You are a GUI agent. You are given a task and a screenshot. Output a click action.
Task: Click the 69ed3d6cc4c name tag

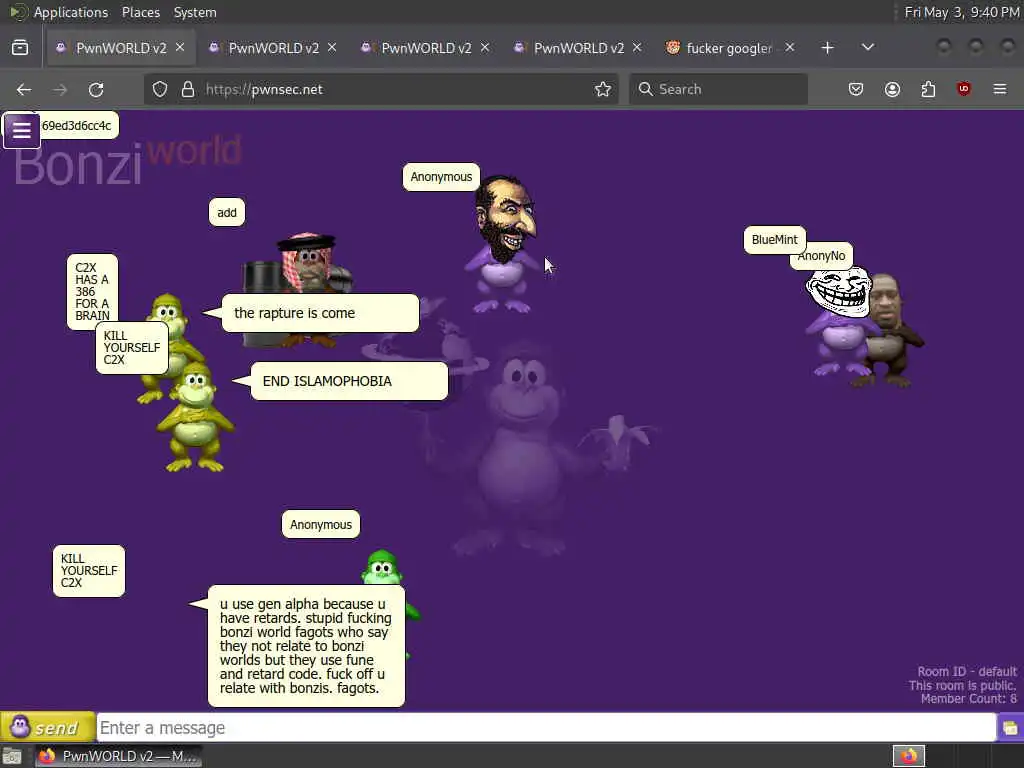point(76,125)
